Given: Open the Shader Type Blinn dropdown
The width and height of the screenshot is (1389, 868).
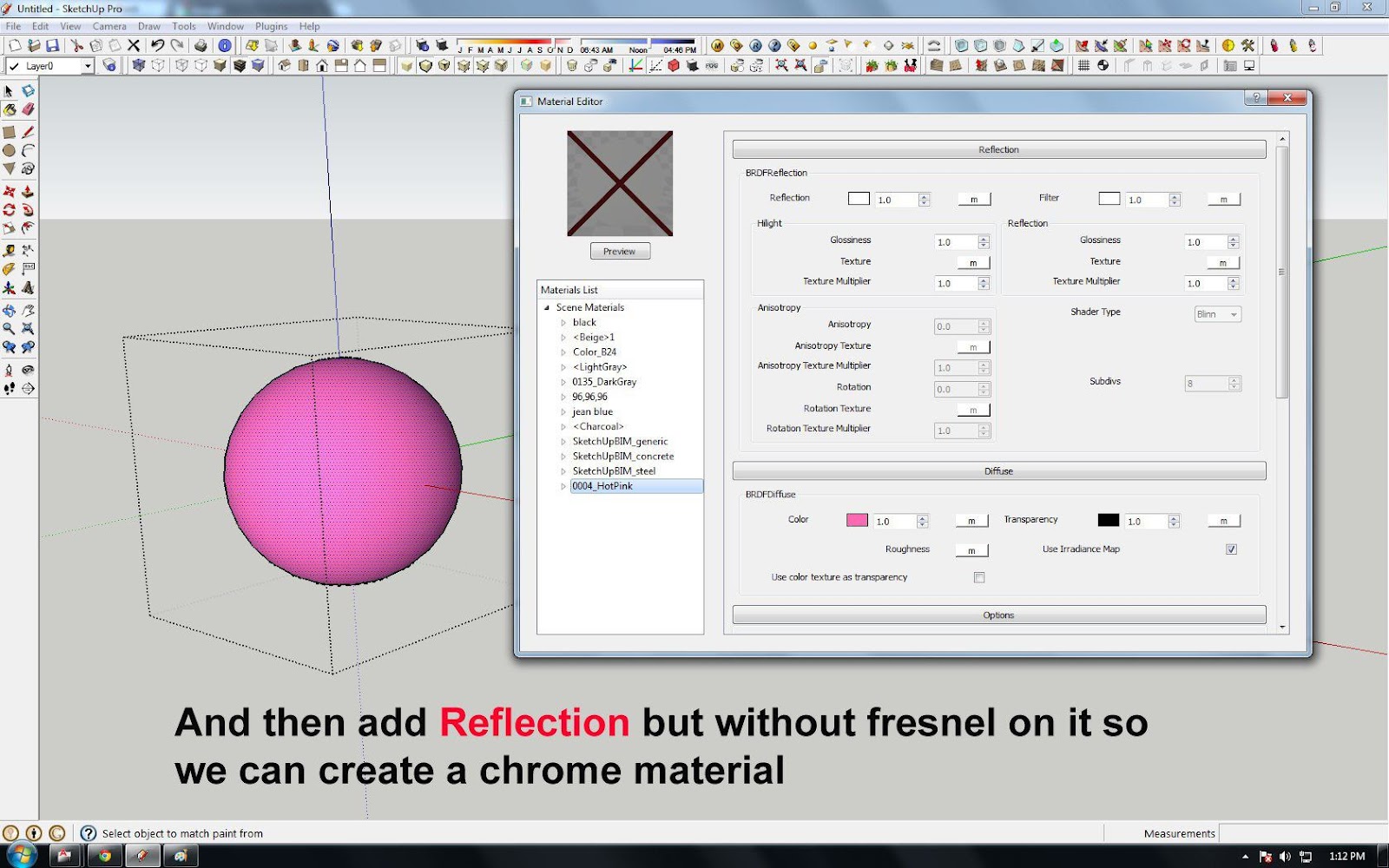Looking at the screenshot, I should coord(1218,314).
